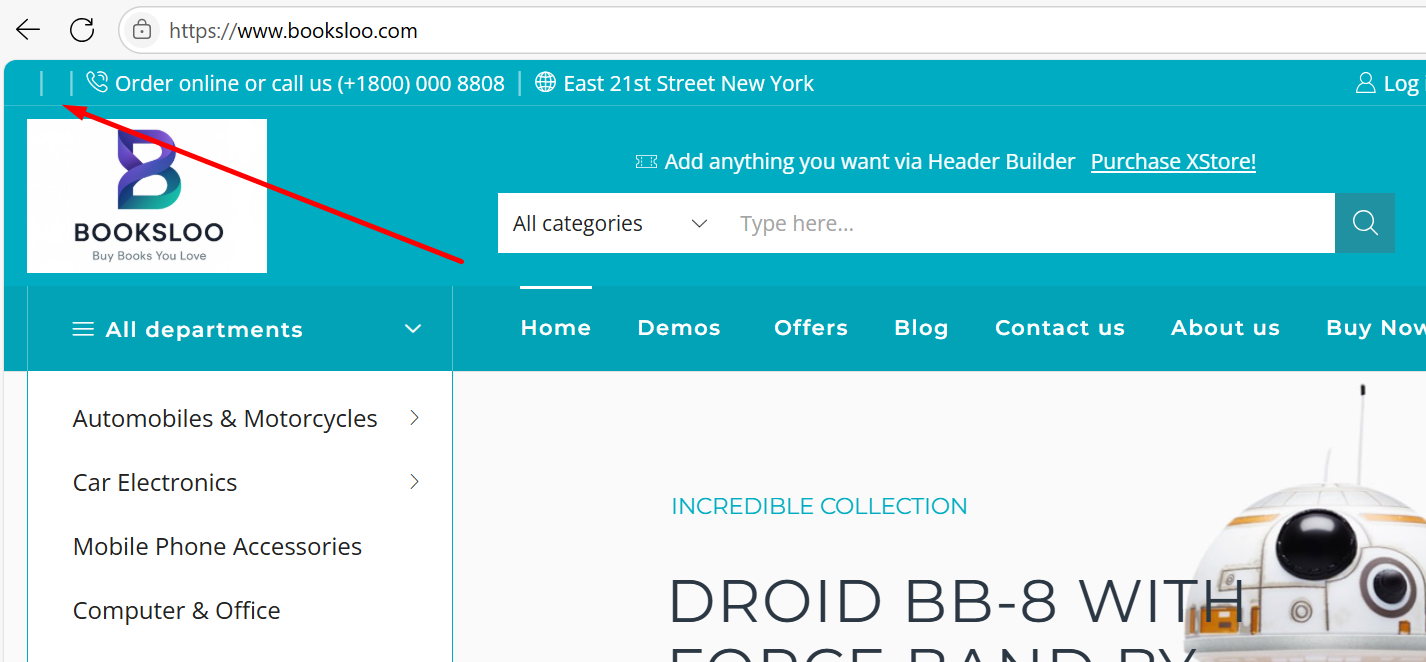The width and height of the screenshot is (1426, 662).
Task: Open the Offers menu item
Action: click(x=811, y=328)
